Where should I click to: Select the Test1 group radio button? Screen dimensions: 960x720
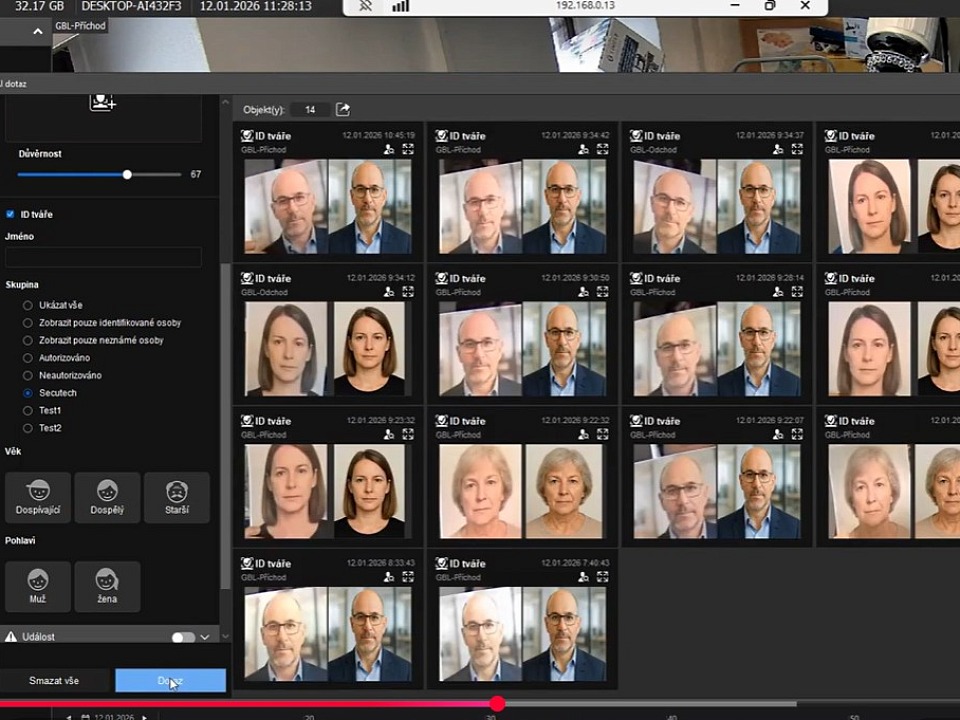point(28,410)
